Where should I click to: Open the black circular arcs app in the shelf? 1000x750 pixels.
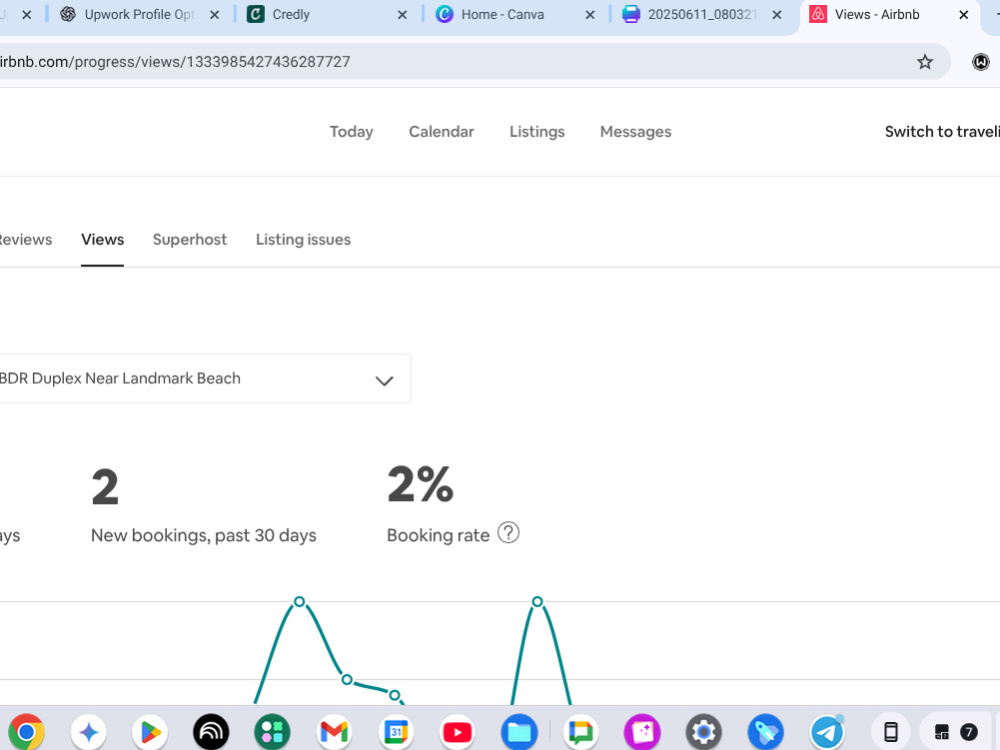[211, 732]
